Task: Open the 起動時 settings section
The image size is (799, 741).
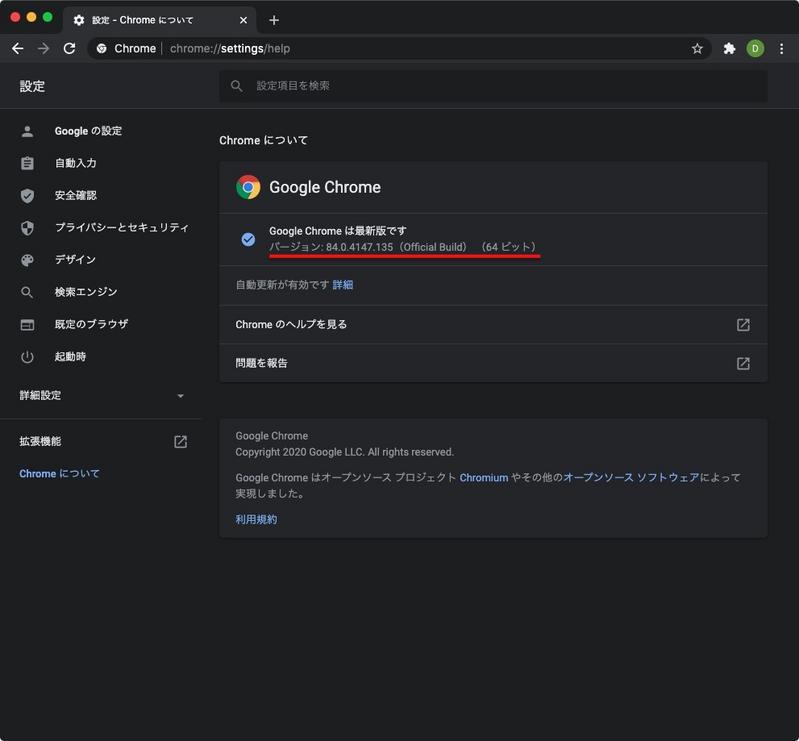Action: tap(70, 356)
